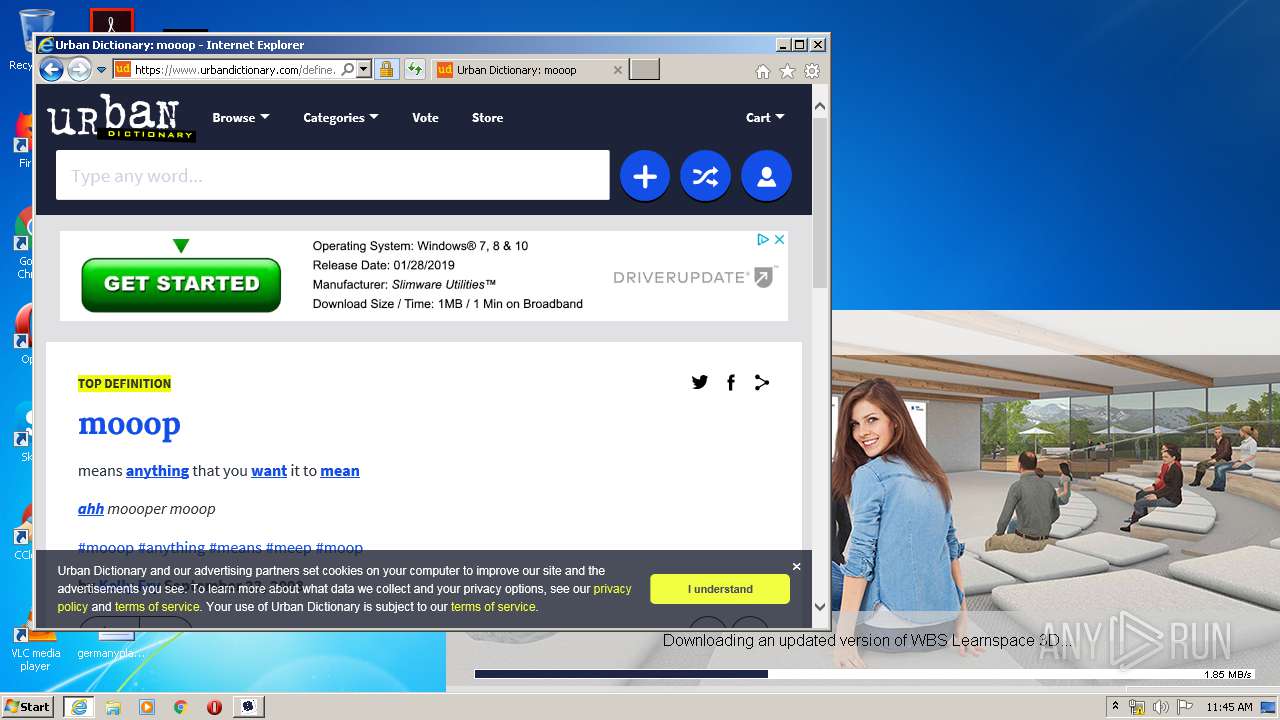
Task: Open the Store page
Action: coord(487,118)
